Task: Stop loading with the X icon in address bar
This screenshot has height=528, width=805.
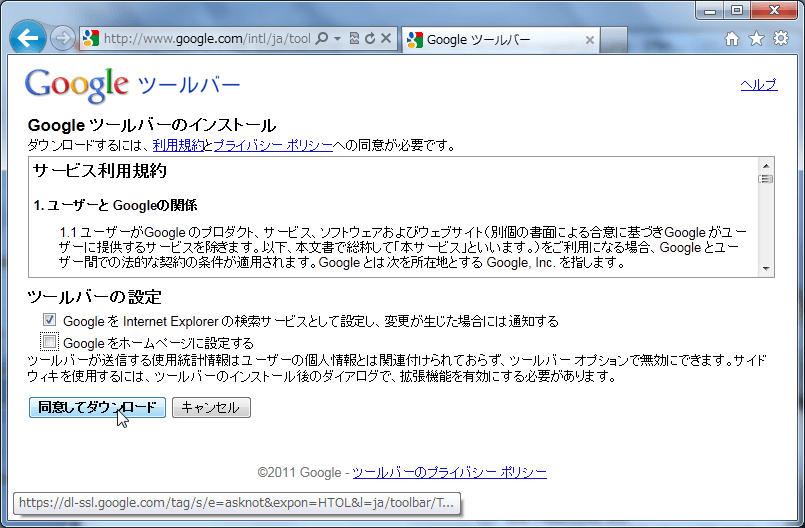Action: tap(386, 39)
